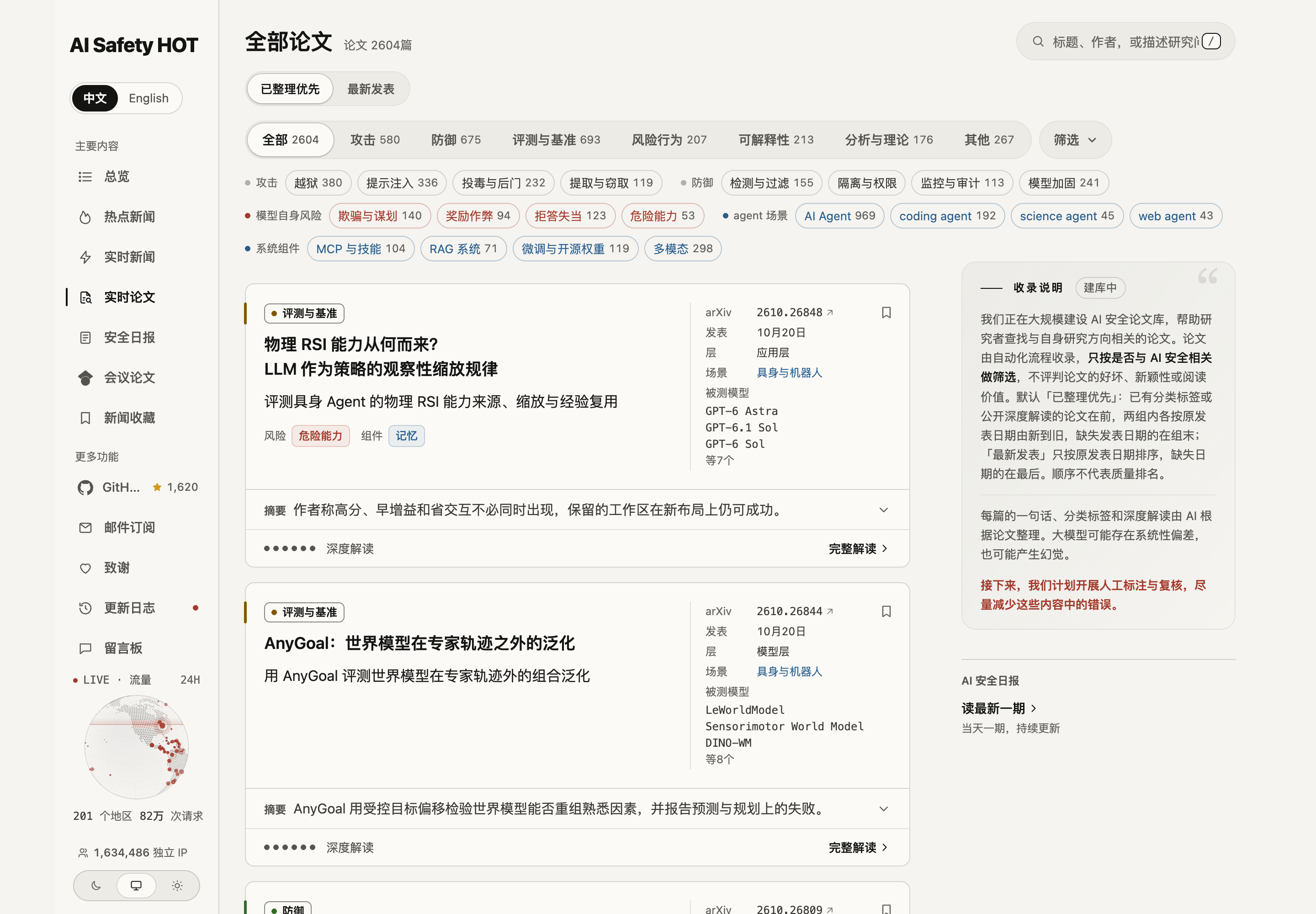Click the graduation cap icon for 会议论文
The height and width of the screenshot is (914, 1316).
pyautogui.click(x=85, y=378)
